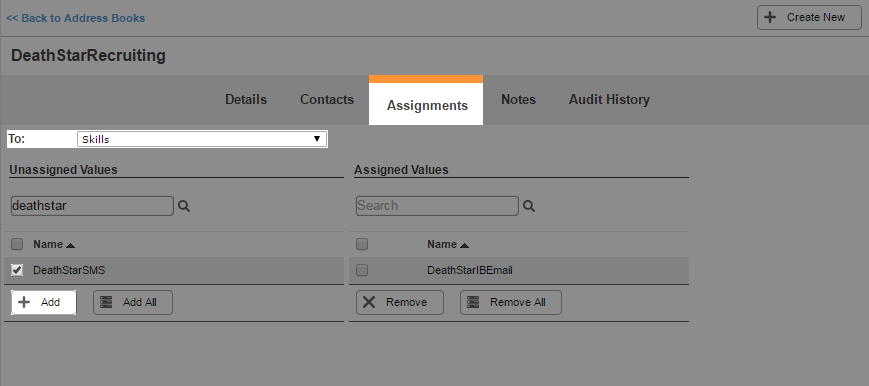This screenshot has width=869, height=386.
Task: Click the Name header in Unassigned Values
Action: (x=48, y=244)
